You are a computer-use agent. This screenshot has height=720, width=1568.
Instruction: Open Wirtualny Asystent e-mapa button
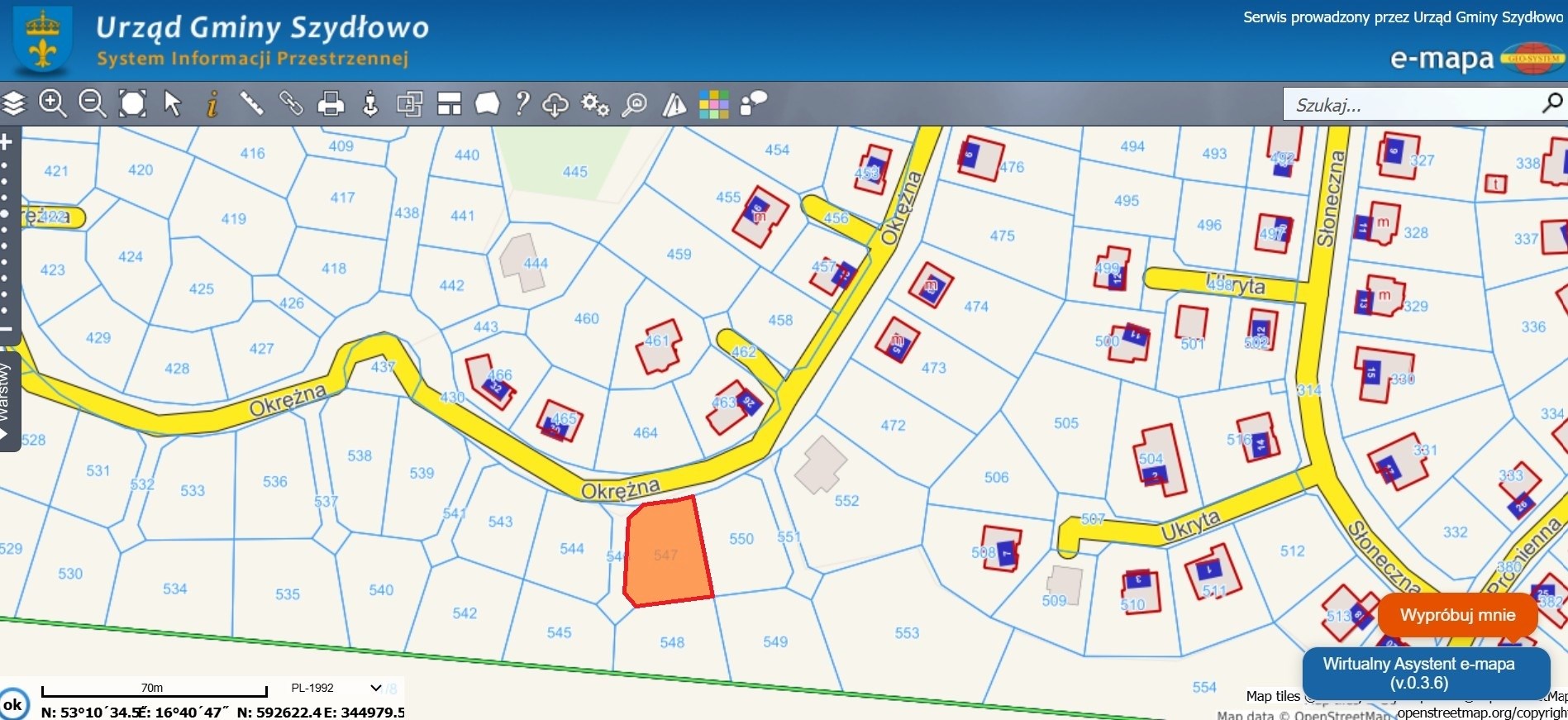(x=1418, y=673)
